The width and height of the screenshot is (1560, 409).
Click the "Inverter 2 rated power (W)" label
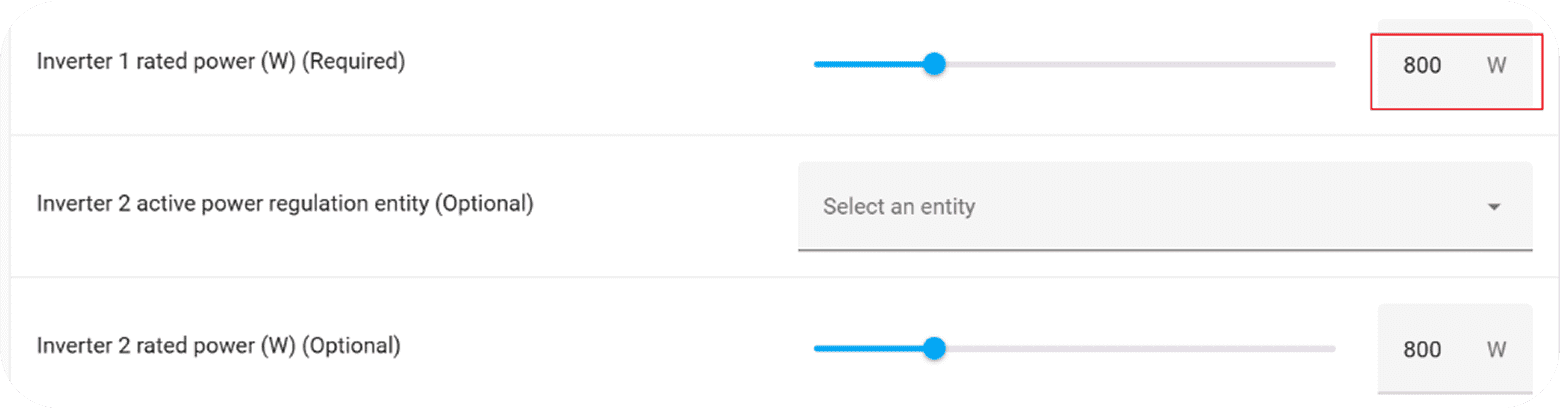(166, 346)
